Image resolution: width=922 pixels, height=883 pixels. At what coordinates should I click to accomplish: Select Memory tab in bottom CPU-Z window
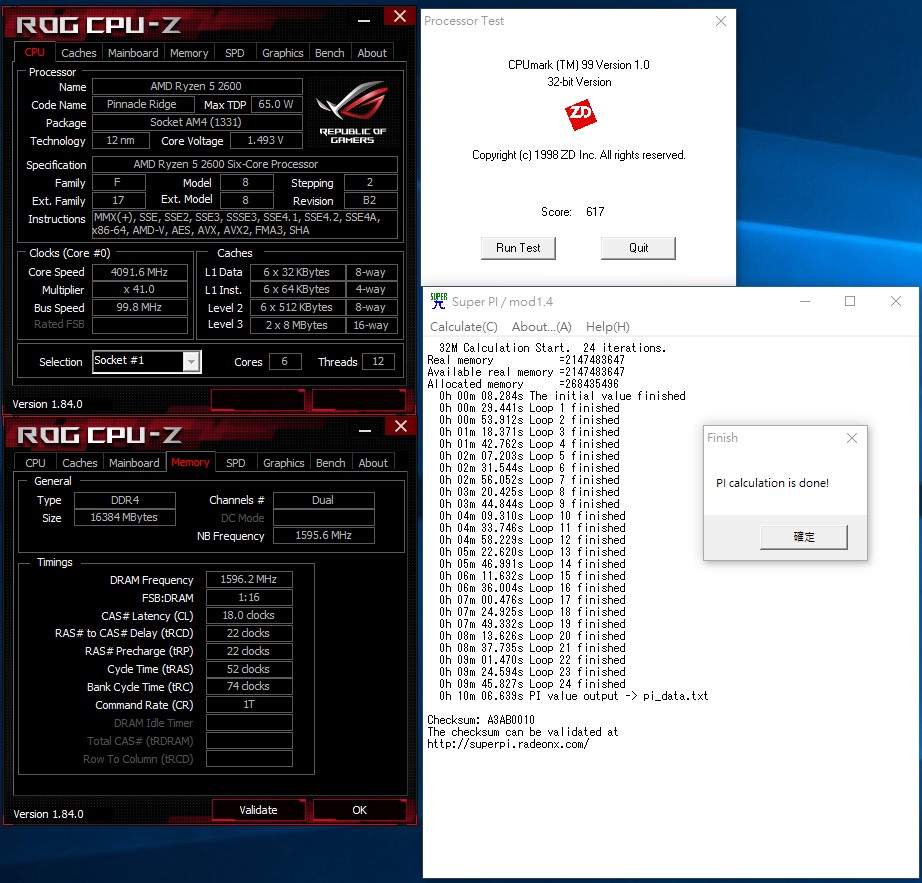point(191,462)
